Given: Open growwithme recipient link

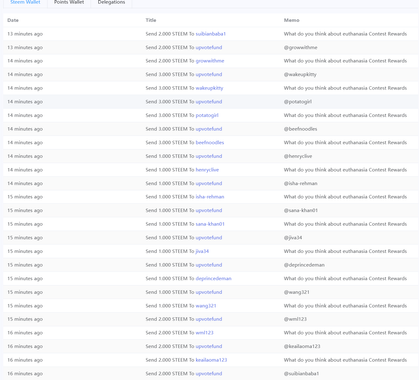Looking at the screenshot, I should [x=210, y=61].
